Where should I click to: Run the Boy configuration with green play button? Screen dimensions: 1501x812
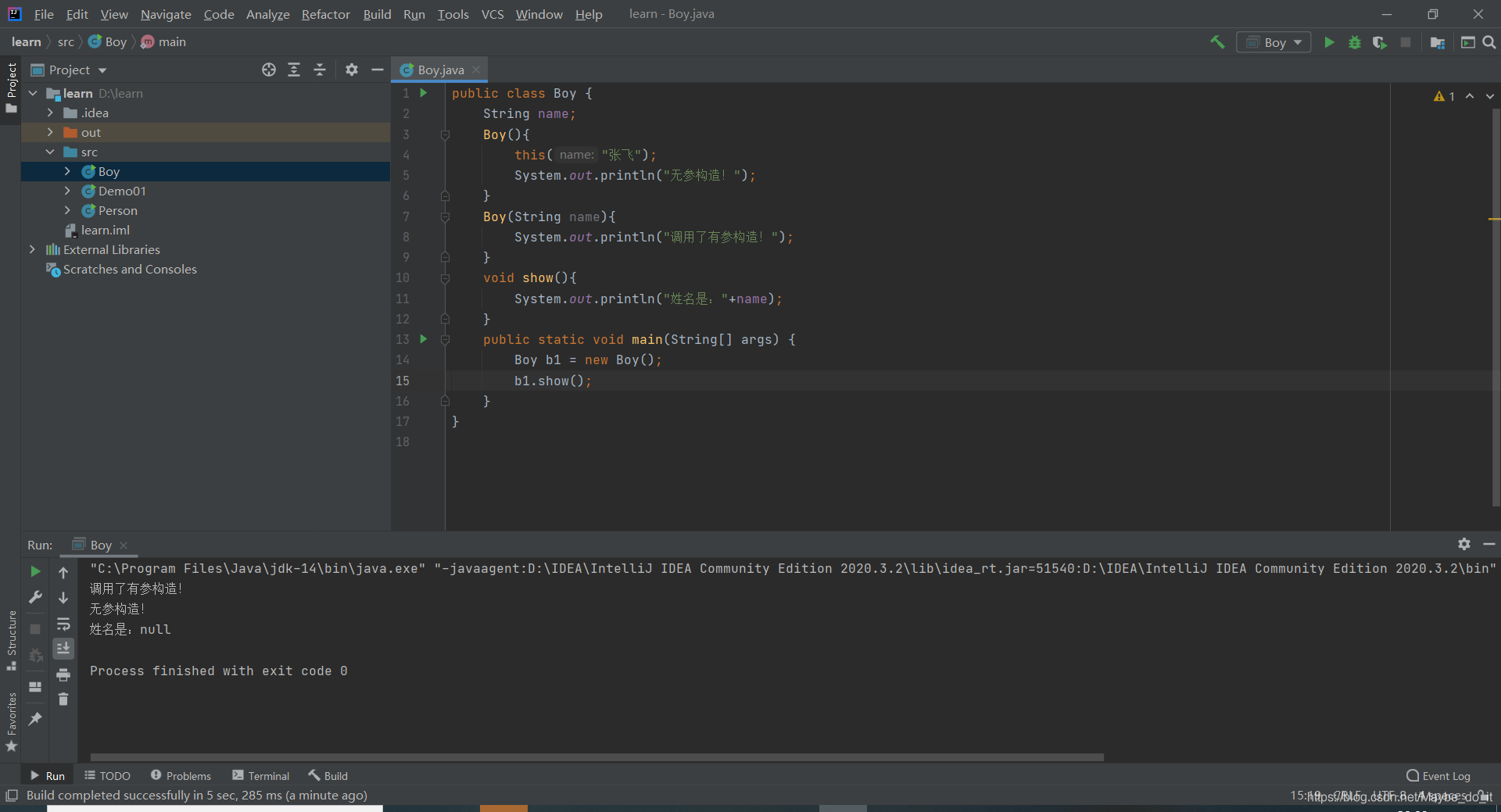[x=1329, y=42]
